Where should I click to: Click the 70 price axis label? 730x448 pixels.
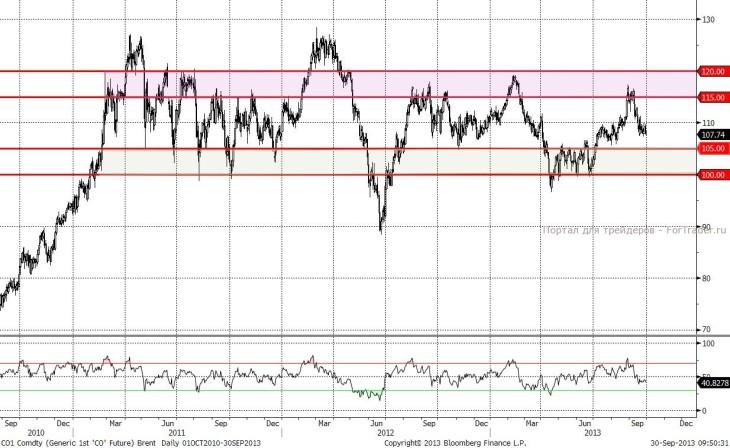(706, 329)
